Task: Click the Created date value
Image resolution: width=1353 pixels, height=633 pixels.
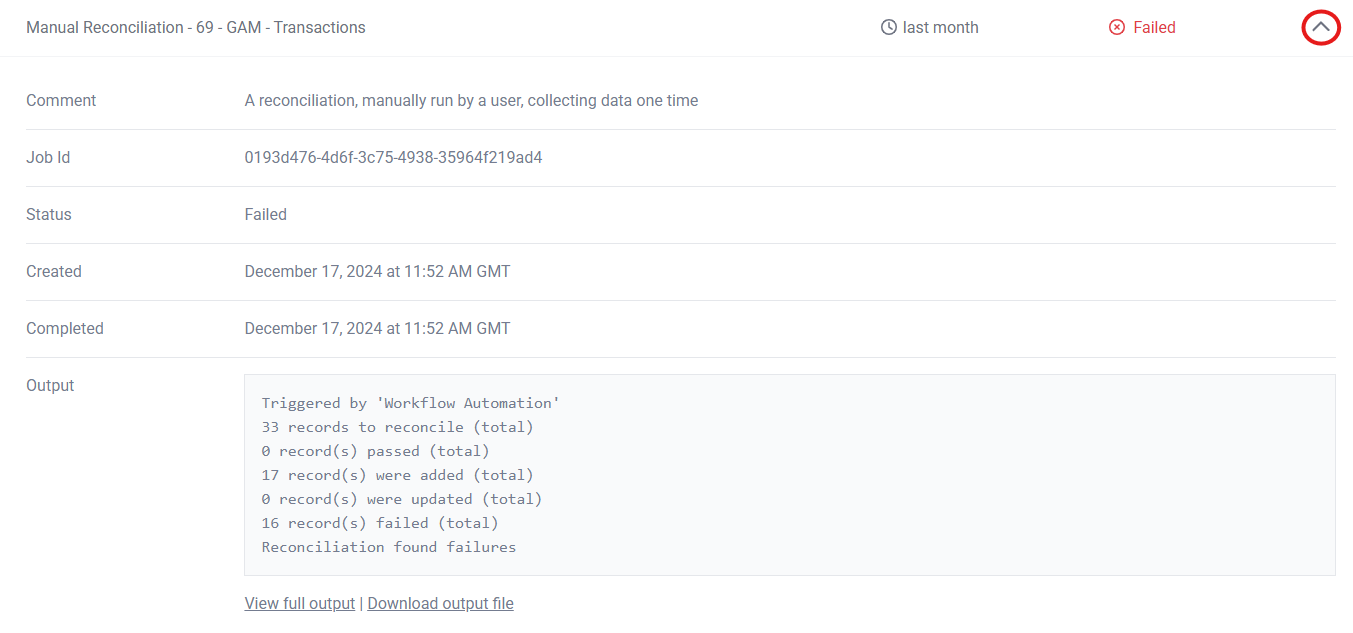Action: [x=377, y=271]
